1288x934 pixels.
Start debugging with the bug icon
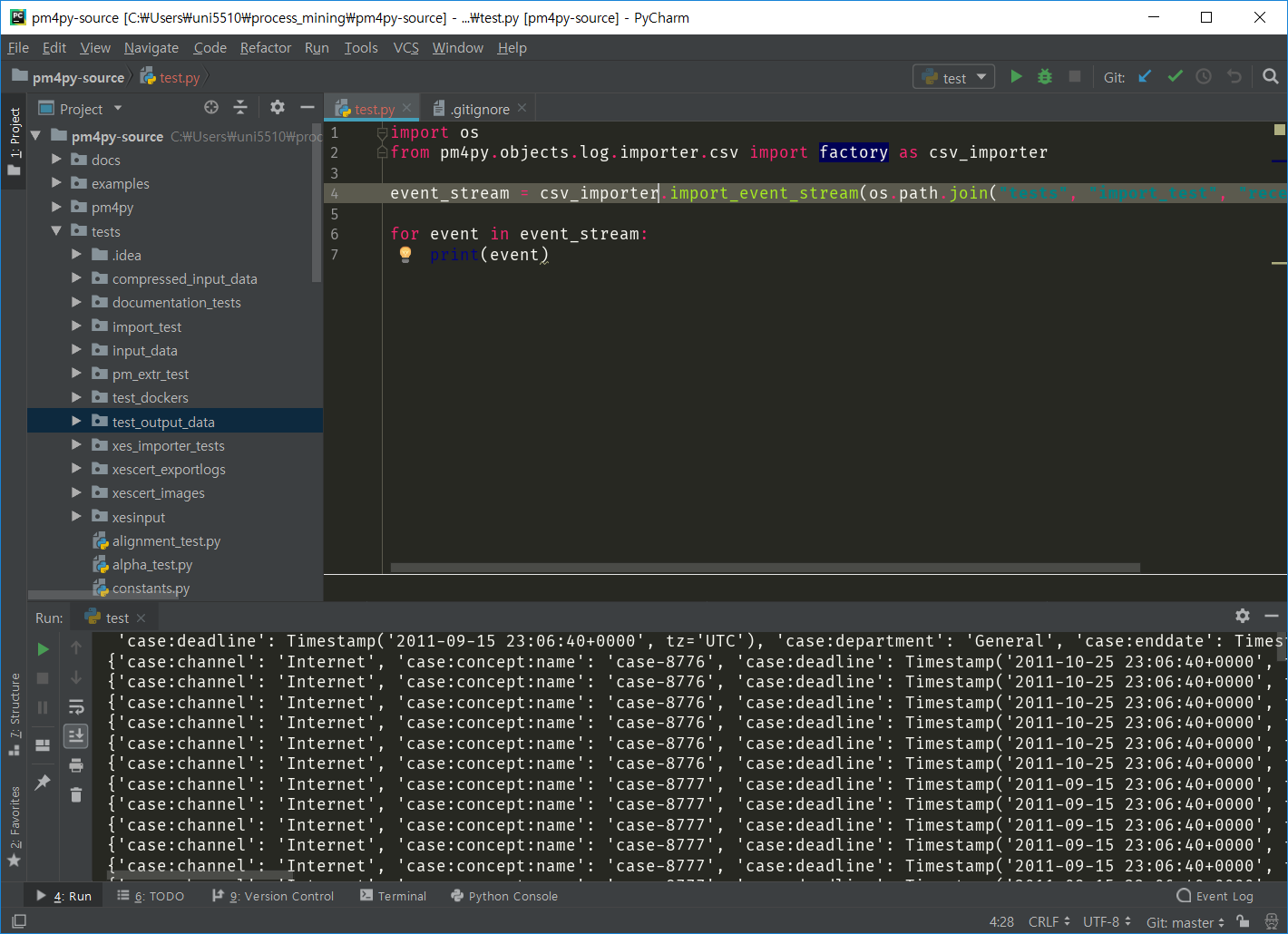pyautogui.click(x=1045, y=77)
